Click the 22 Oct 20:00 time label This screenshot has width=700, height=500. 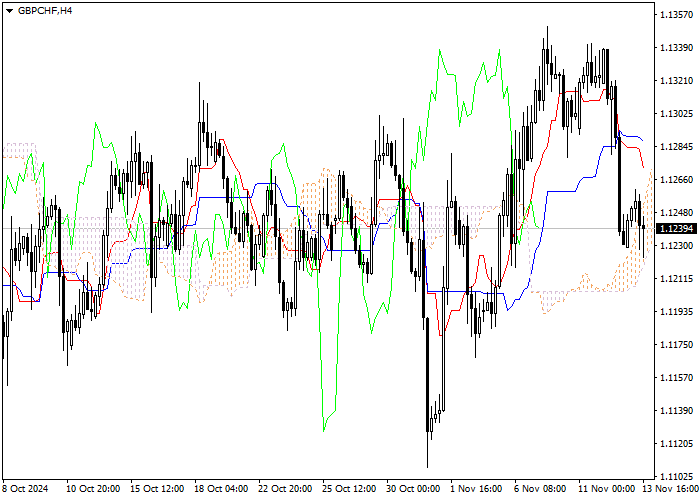tap(285, 489)
